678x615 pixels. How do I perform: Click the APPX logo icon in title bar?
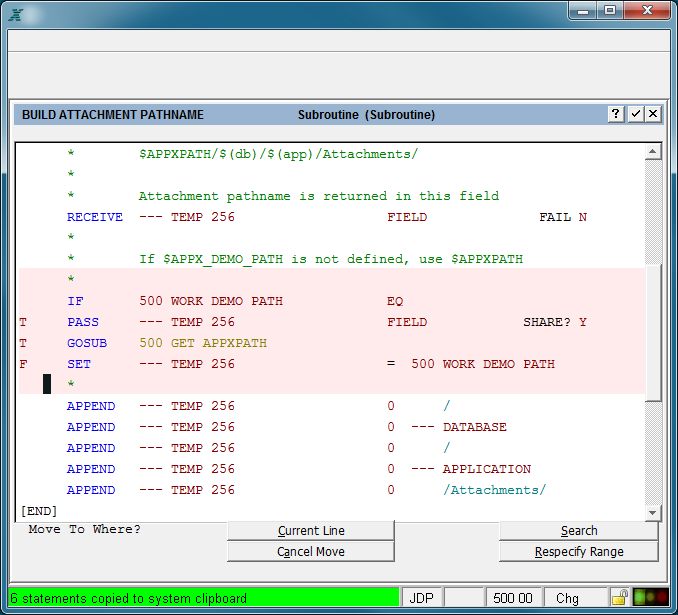pyautogui.click(x=16, y=14)
